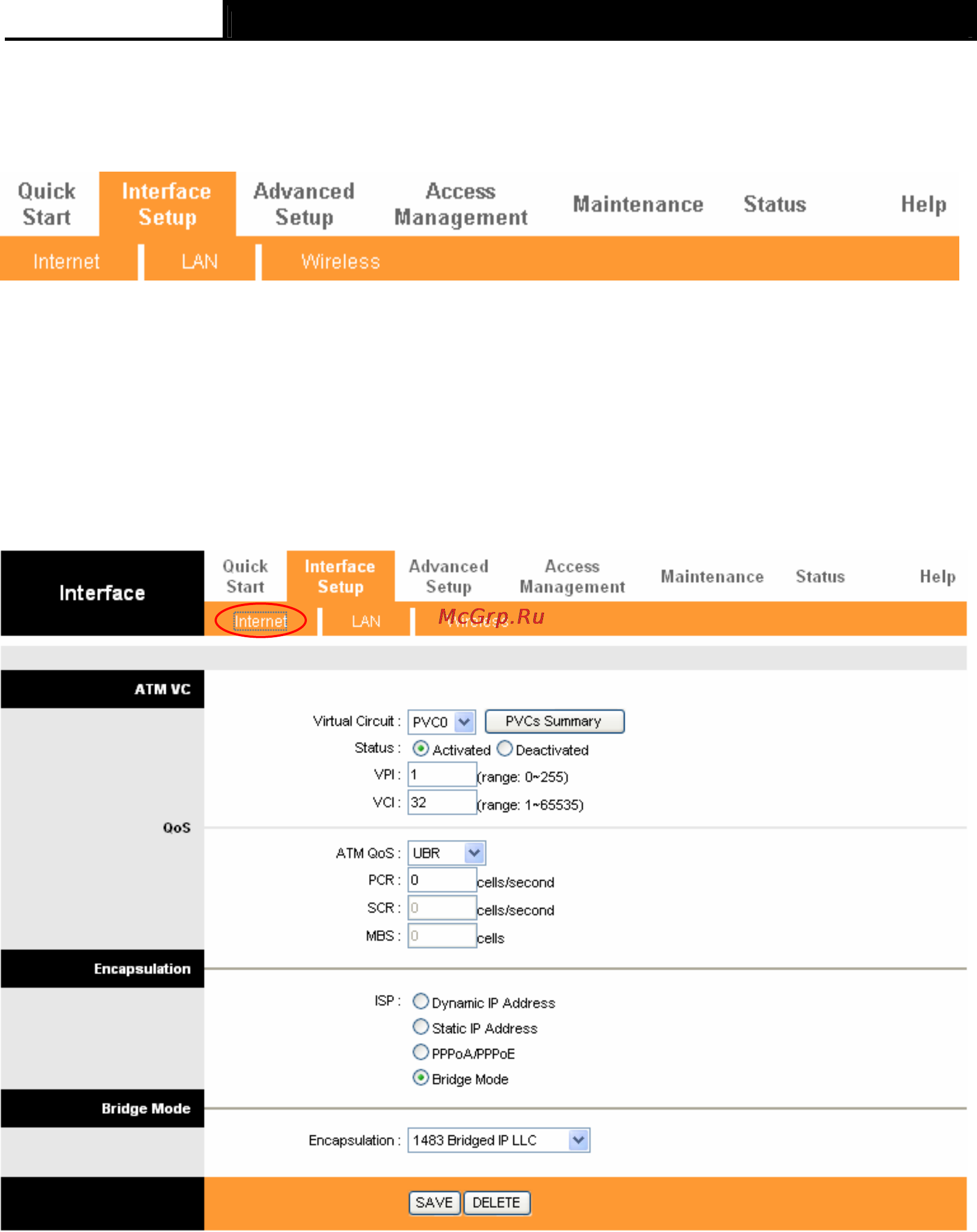Open the Virtual Circuit PVC0 dropdown
The width and height of the screenshot is (977, 1232).
pos(442,722)
